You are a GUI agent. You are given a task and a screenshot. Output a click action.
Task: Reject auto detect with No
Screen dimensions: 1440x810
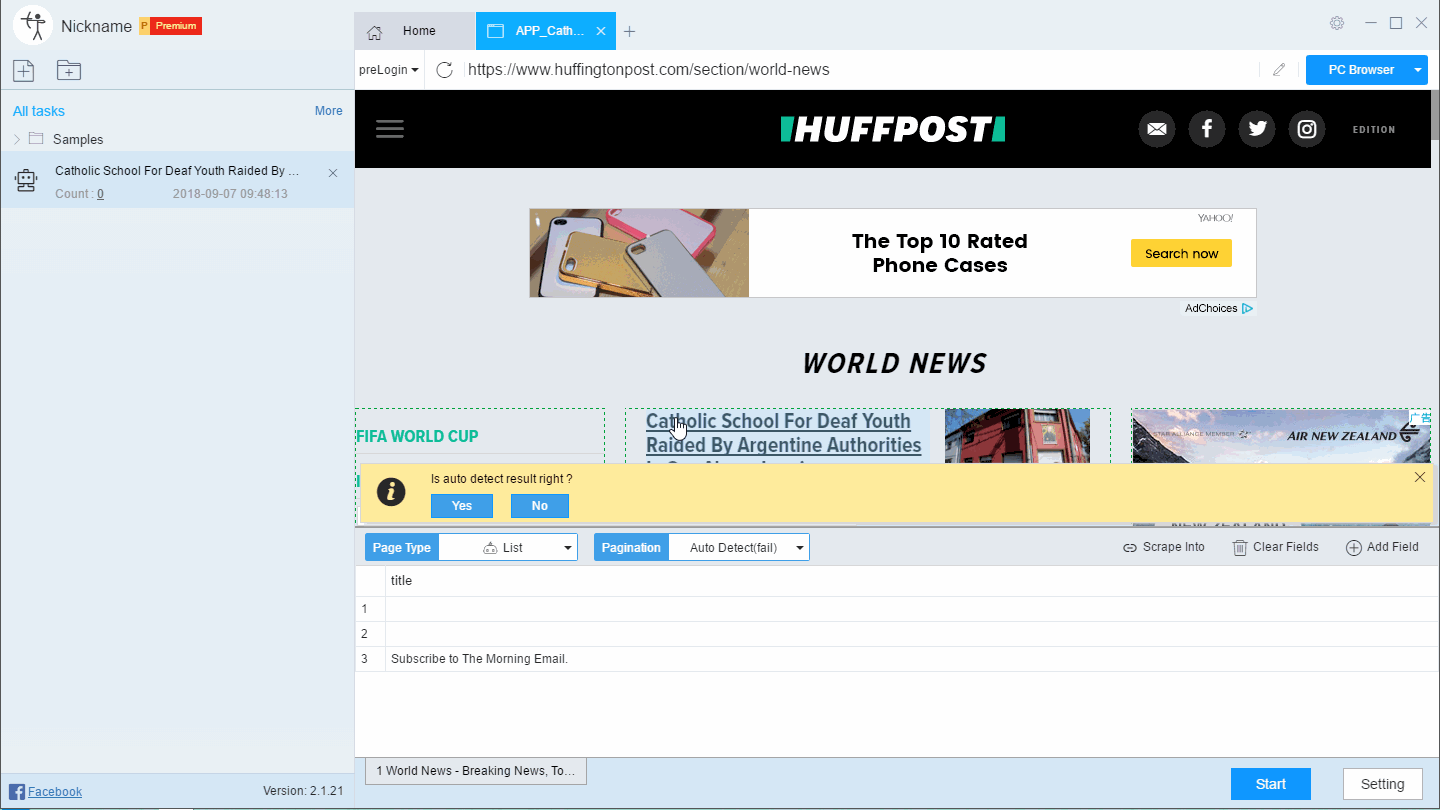540,506
